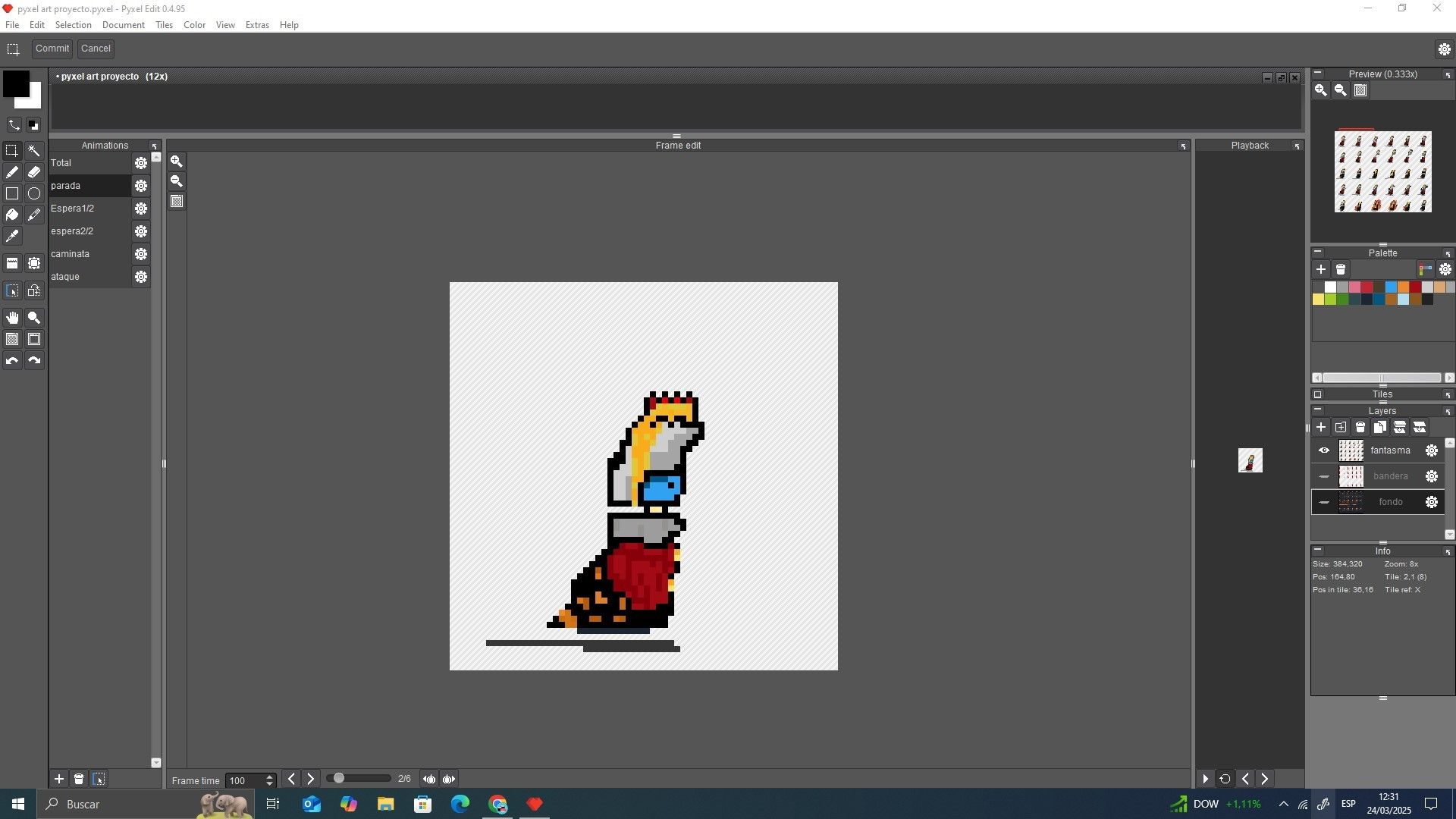Add a new color to the Palette
This screenshot has width=1456, height=819.
click(1321, 270)
